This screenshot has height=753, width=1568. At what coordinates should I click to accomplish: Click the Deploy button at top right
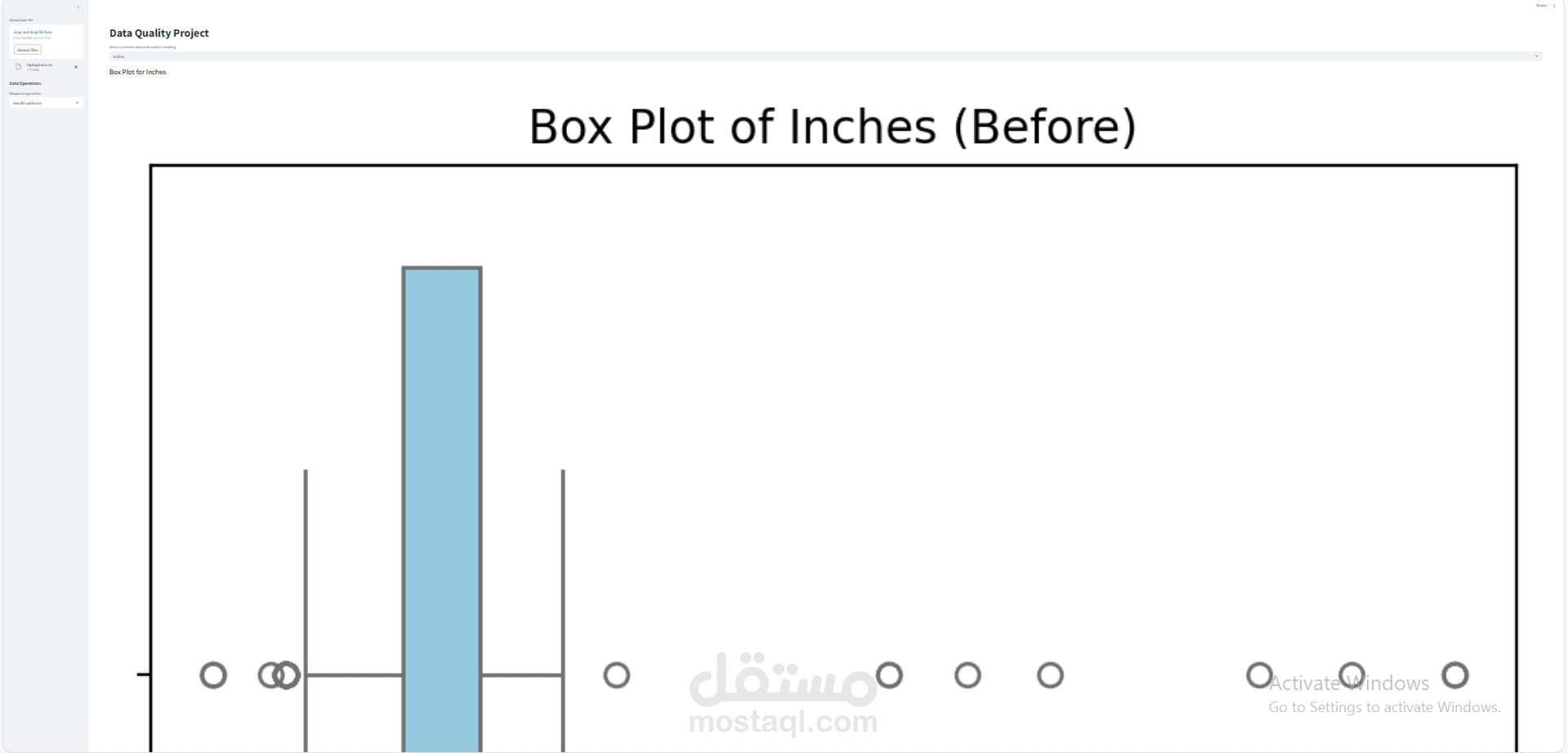click(x=1541, y=6)
